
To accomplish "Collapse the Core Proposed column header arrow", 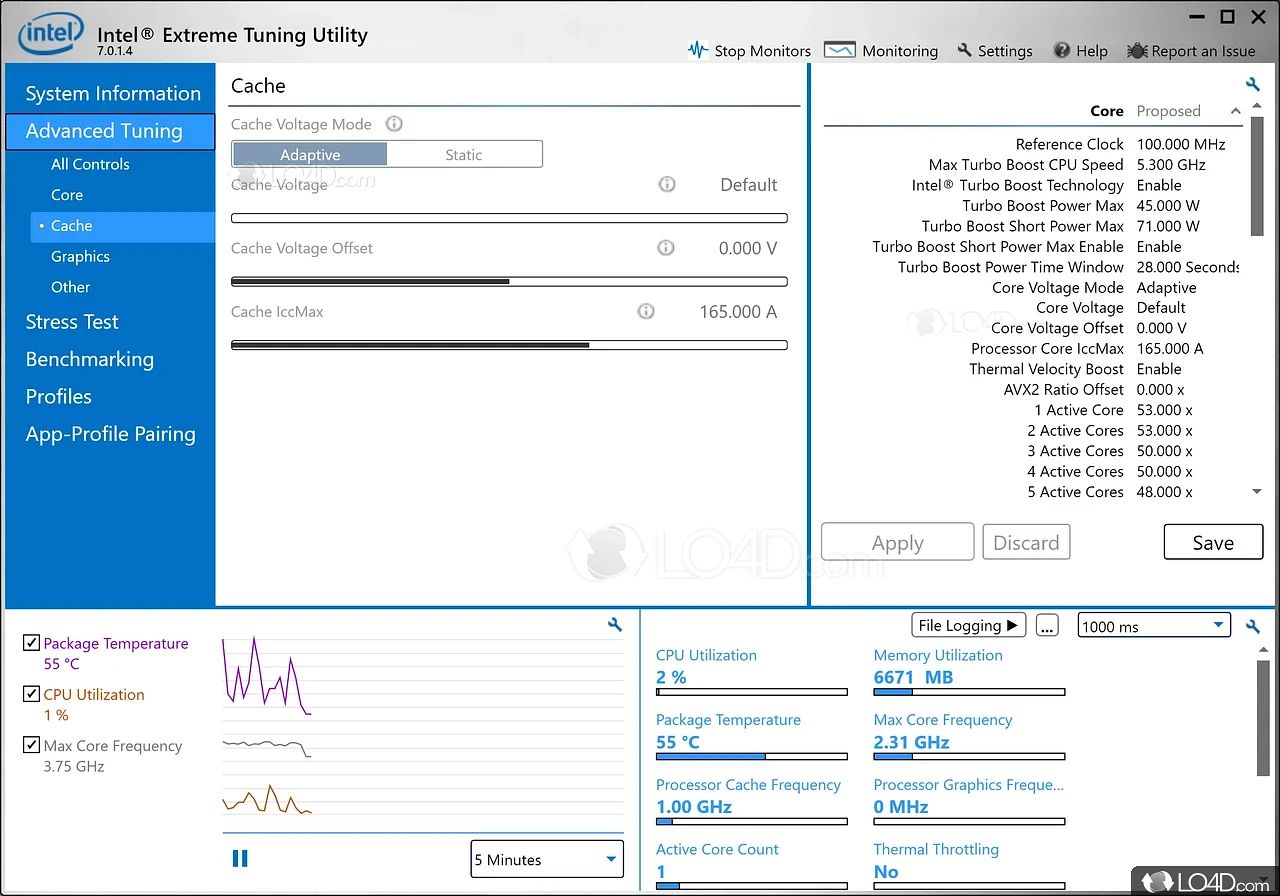I will (1236, 111).
